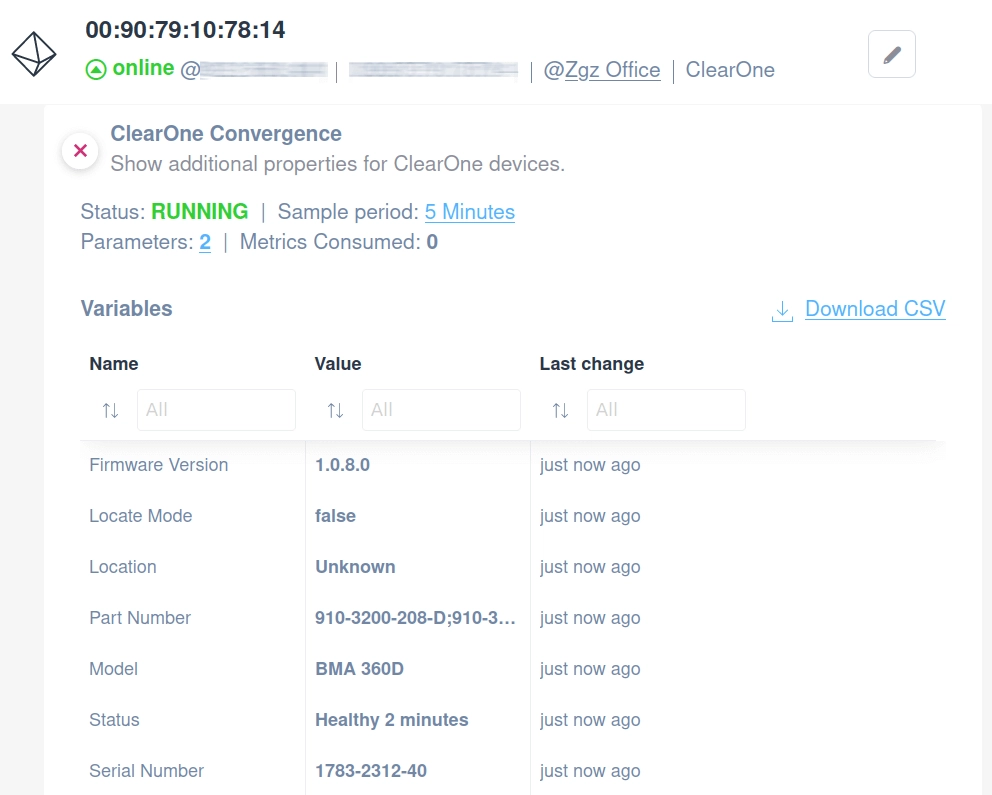Focus the Name filter input field
The width and height of the screenshot is (992, 795).
tap(216, 410)
